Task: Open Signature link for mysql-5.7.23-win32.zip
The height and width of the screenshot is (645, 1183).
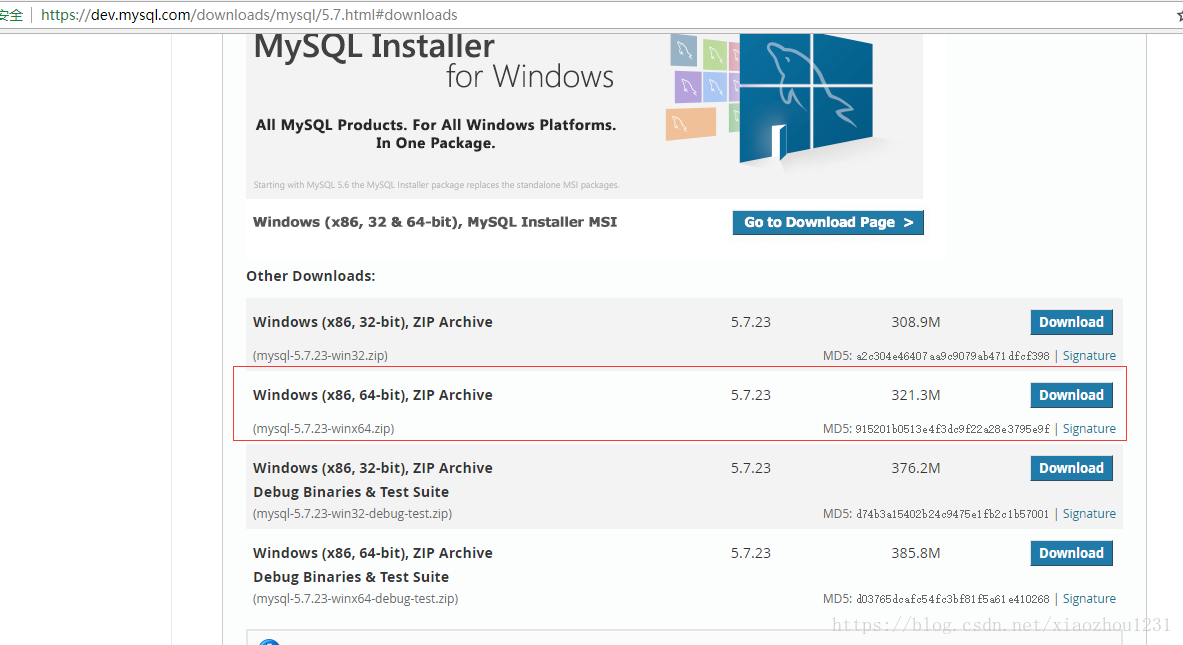Action: click(x=1089, y=355)
